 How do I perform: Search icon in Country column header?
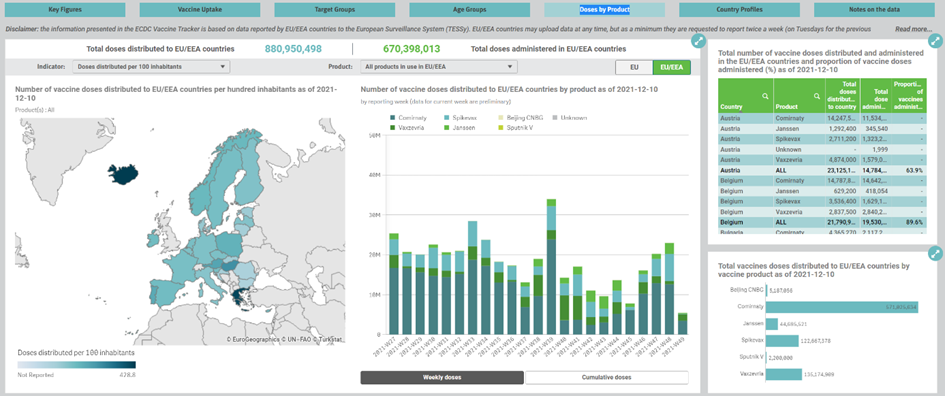[x=765, y=95]
